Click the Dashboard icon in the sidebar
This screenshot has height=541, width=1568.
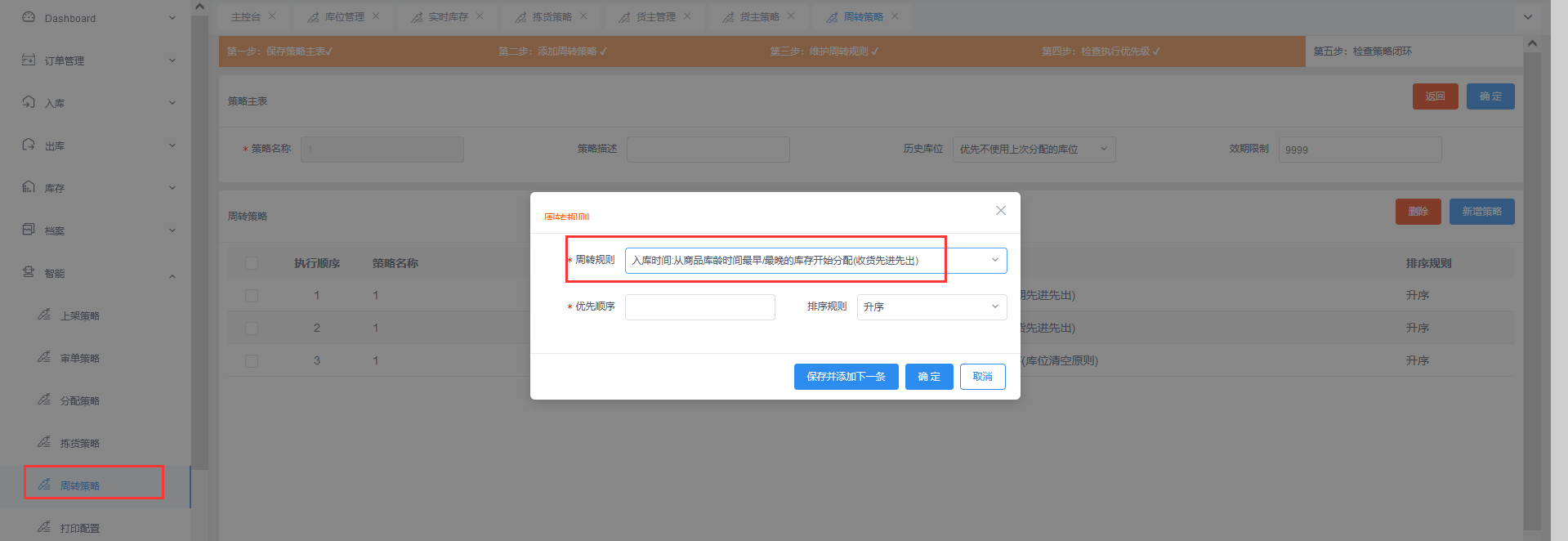pyautogui.click(x=29, y=17)
